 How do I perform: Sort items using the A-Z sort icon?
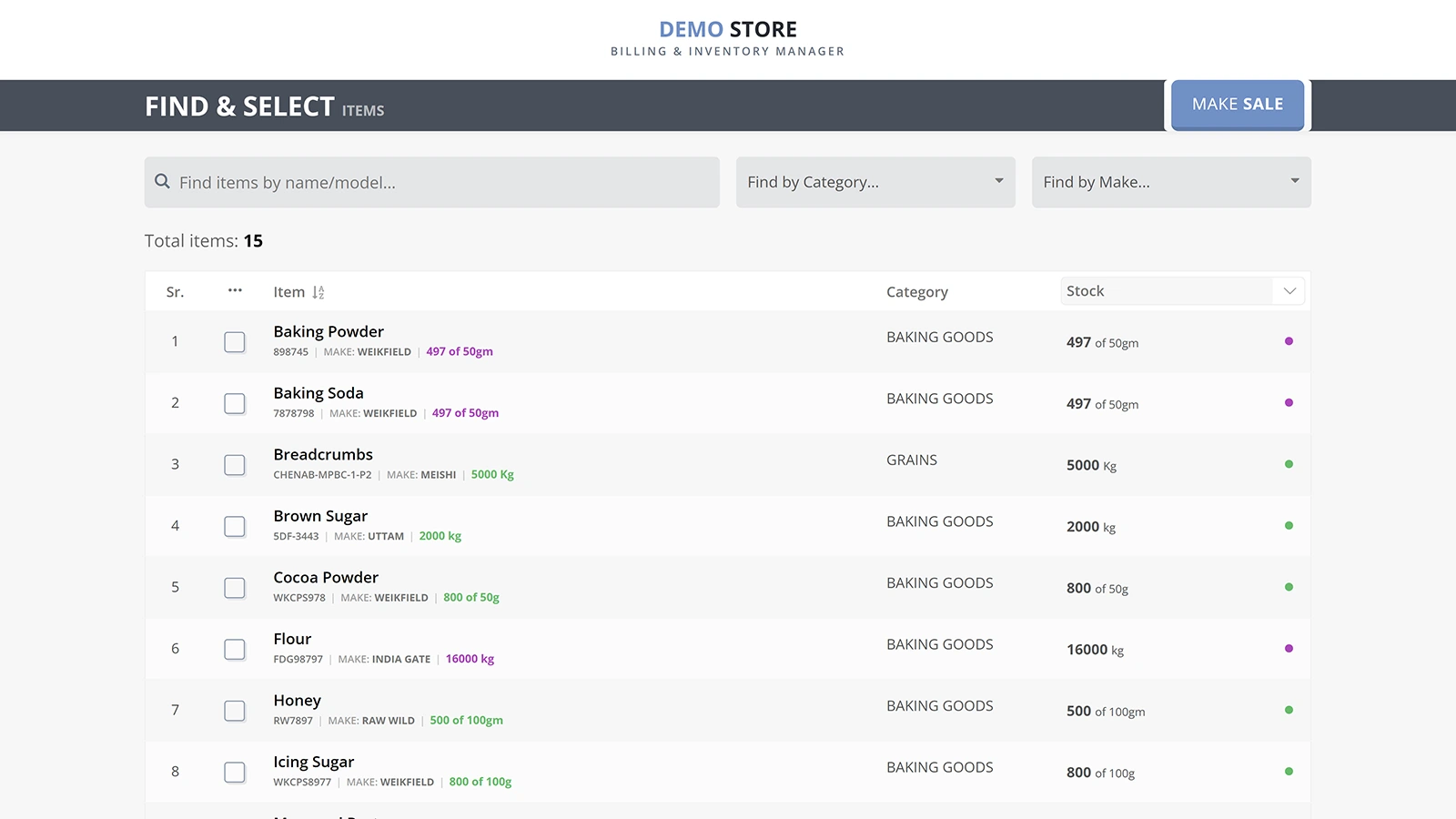coord(318,292)
